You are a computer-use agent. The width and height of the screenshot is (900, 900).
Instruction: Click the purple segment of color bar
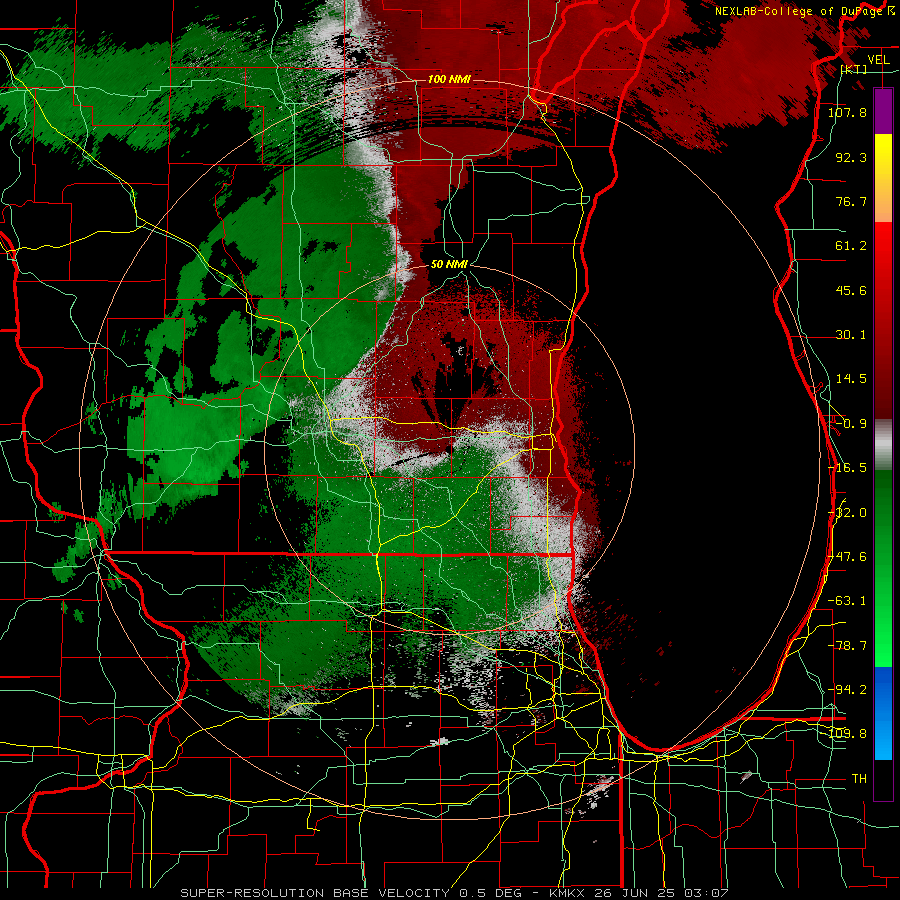point(883,111)
